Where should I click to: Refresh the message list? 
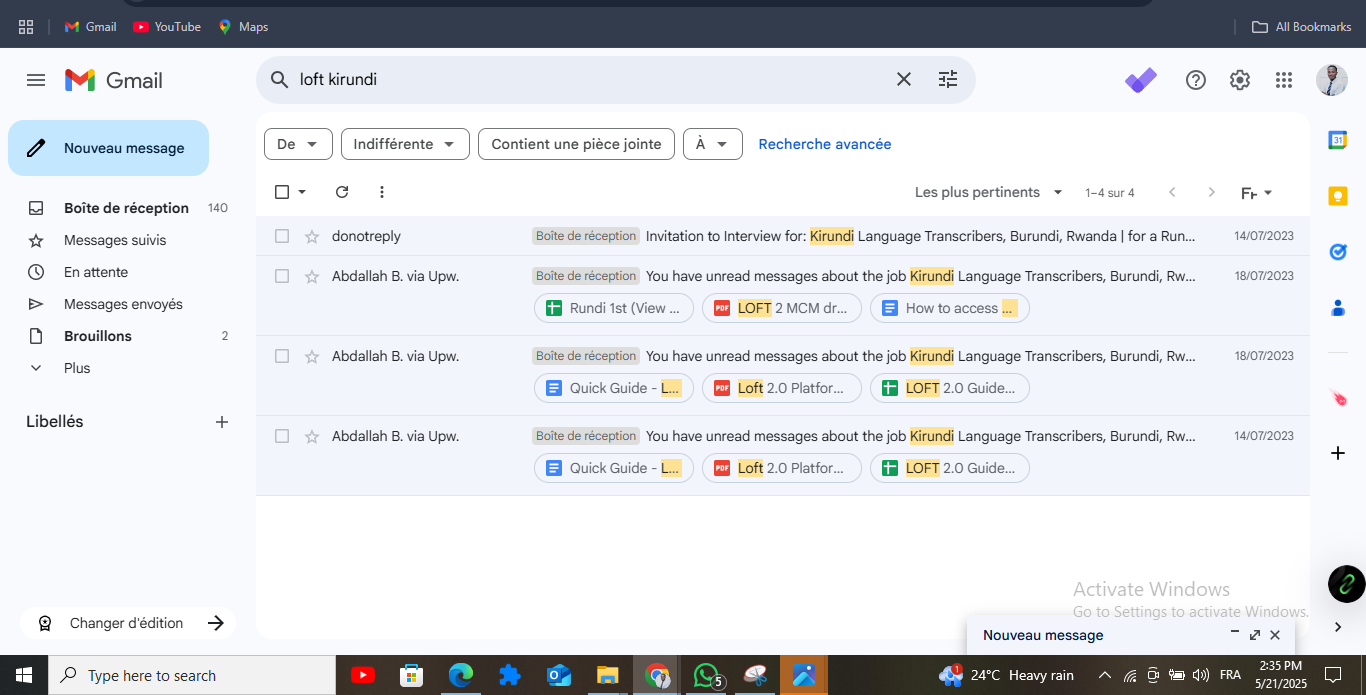coord(342,192)
